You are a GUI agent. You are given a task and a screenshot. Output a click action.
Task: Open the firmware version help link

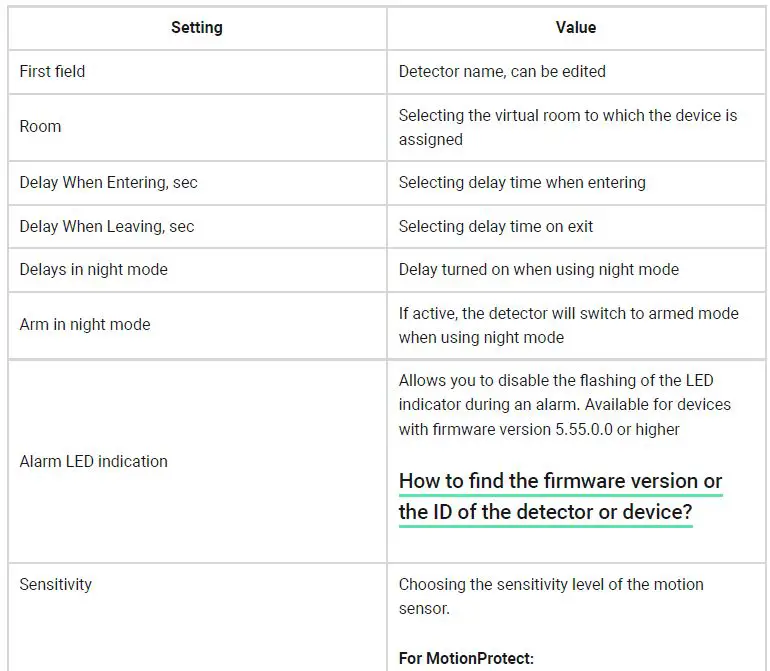pyautogui.click(x=560, y=481)
